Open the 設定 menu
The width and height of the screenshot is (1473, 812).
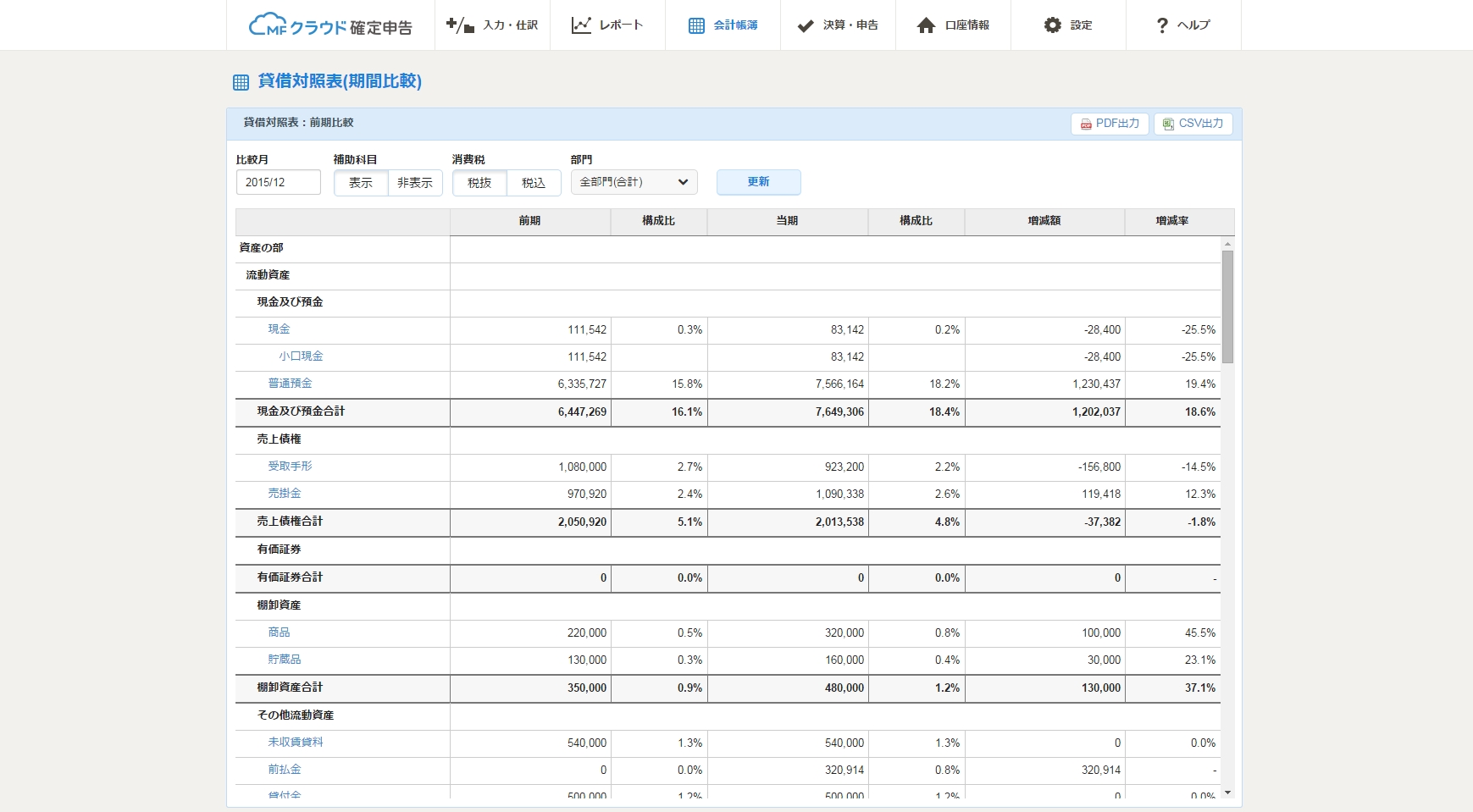point(1068,25)
